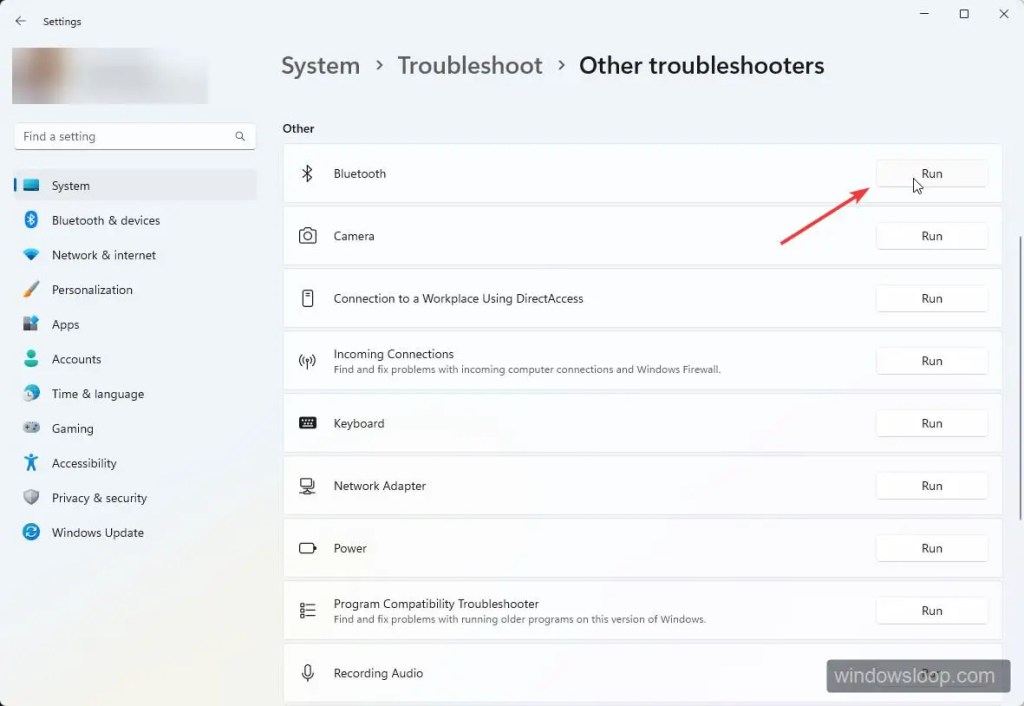This screenshot has height=706, width=1024.
Task: Click the Keyboard troubleshooter icon
Action: coord(308,423)
